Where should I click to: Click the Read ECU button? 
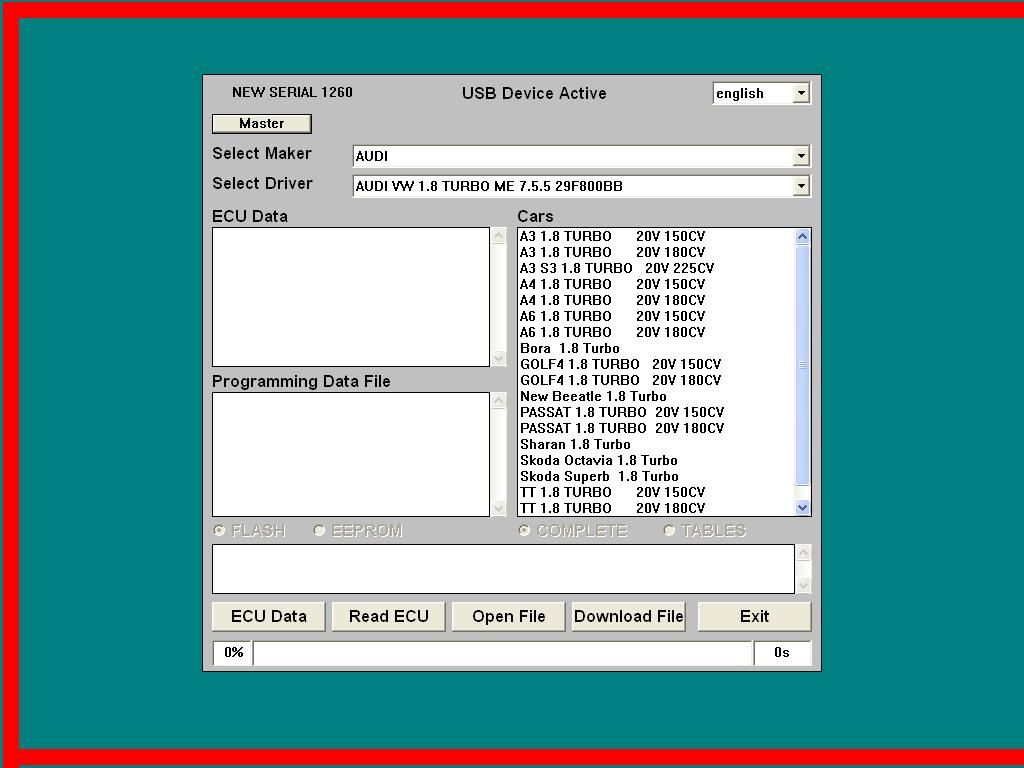[x=389, y=616]
